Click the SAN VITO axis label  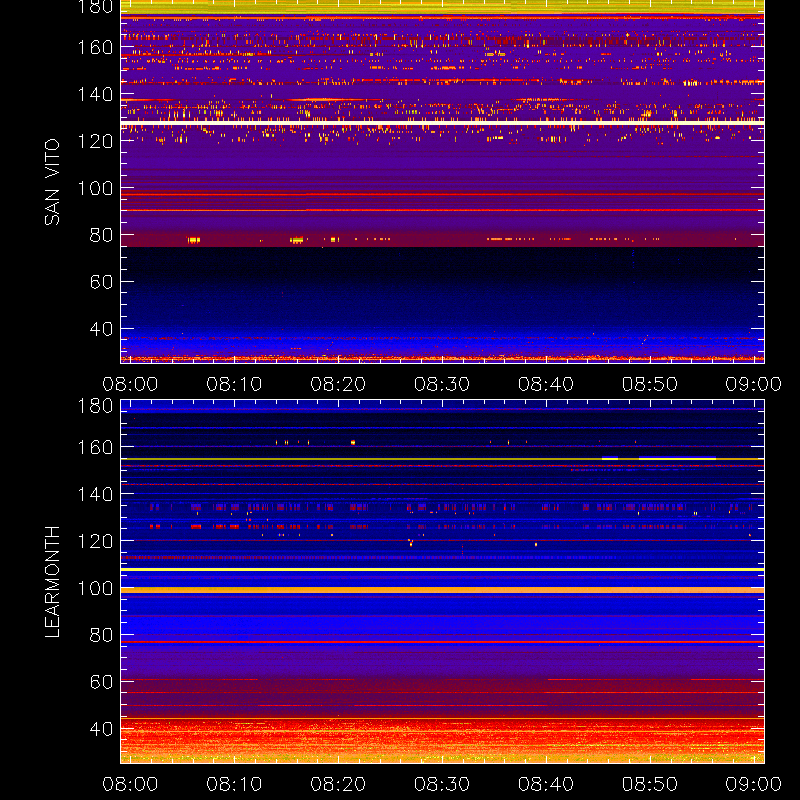[52, 182]
